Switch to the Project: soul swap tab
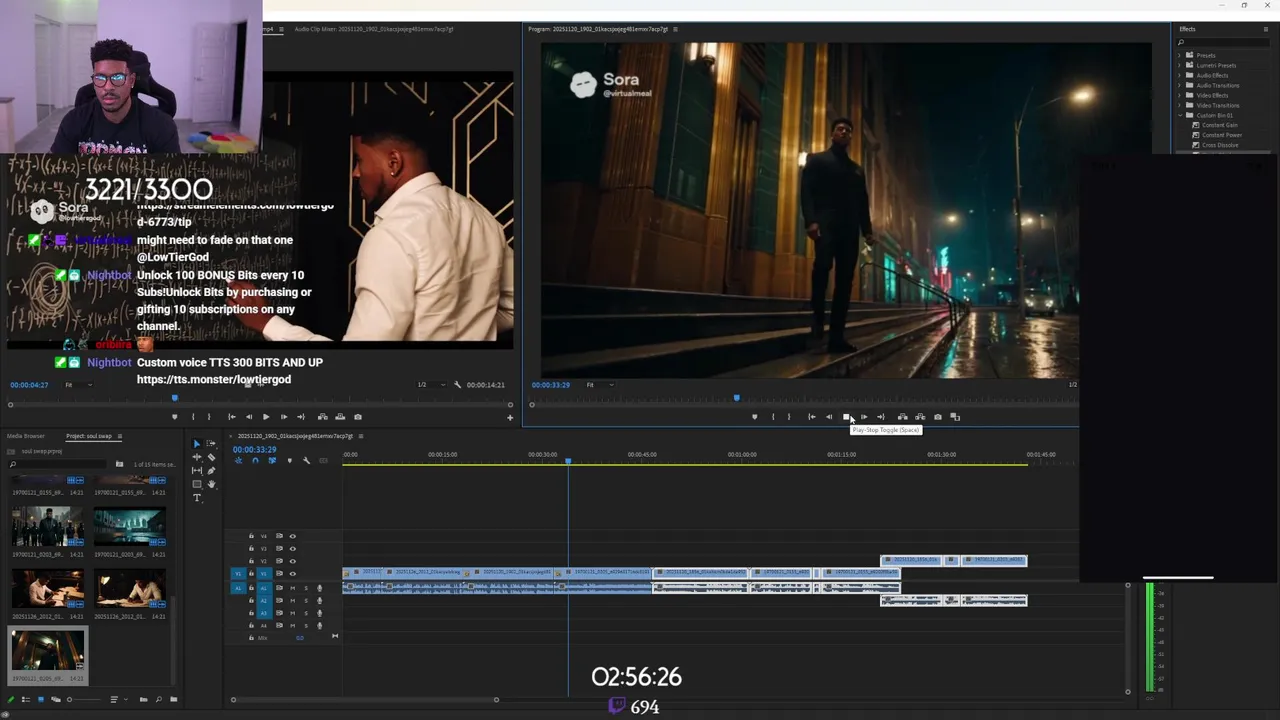The height and width of the screenshot is (720, 1280). (x=89, y=436)
